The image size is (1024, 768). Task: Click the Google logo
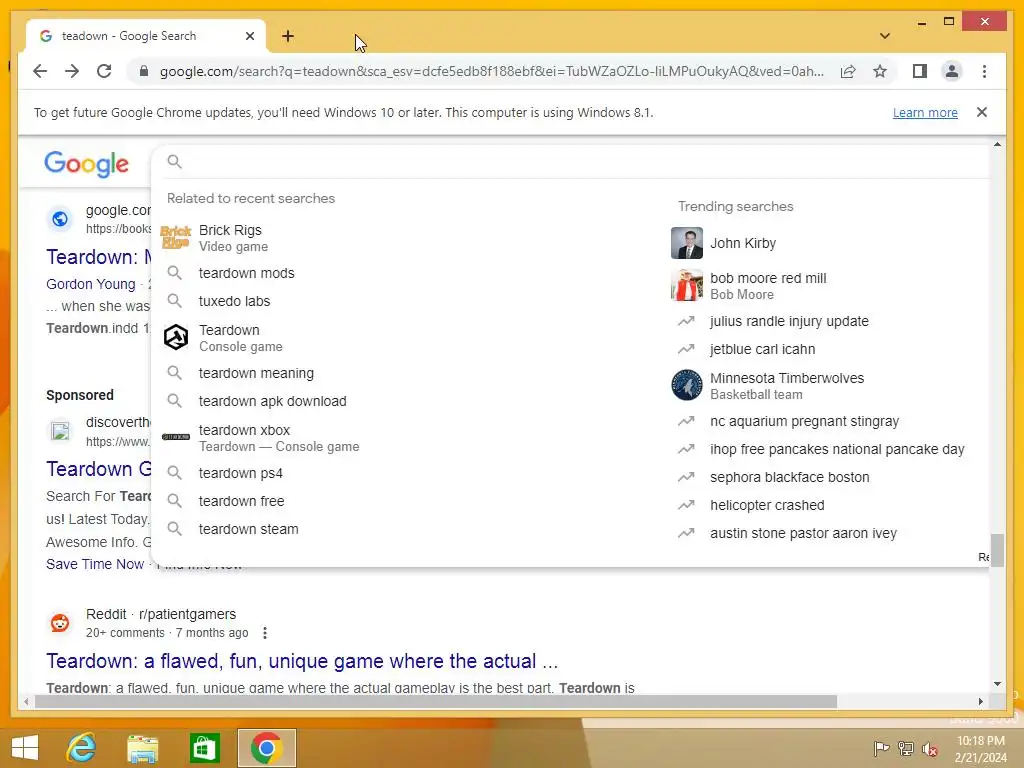86,163
